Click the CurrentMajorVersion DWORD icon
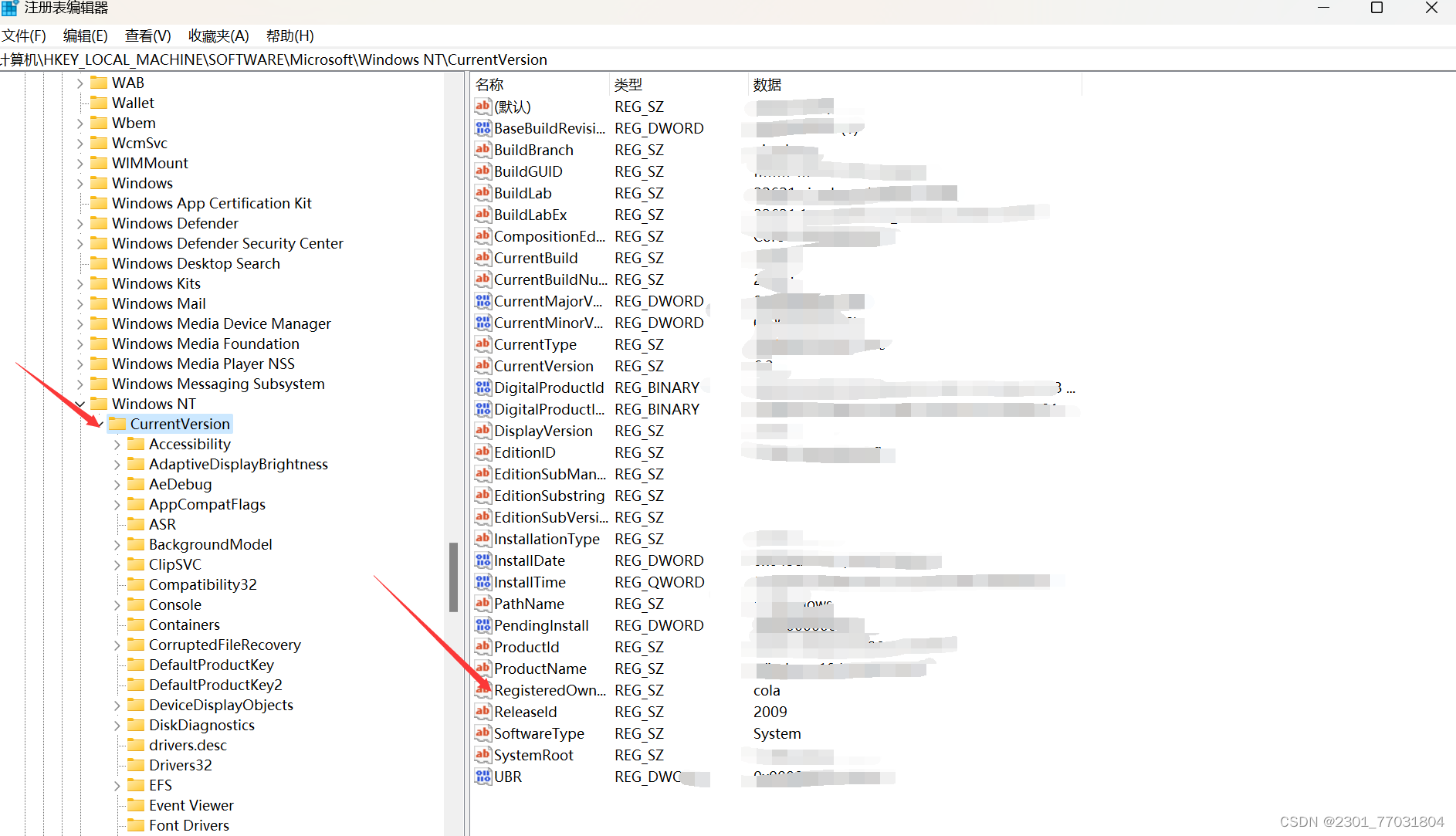This screenshot has width=1456, height=836. tap(483, 300)
